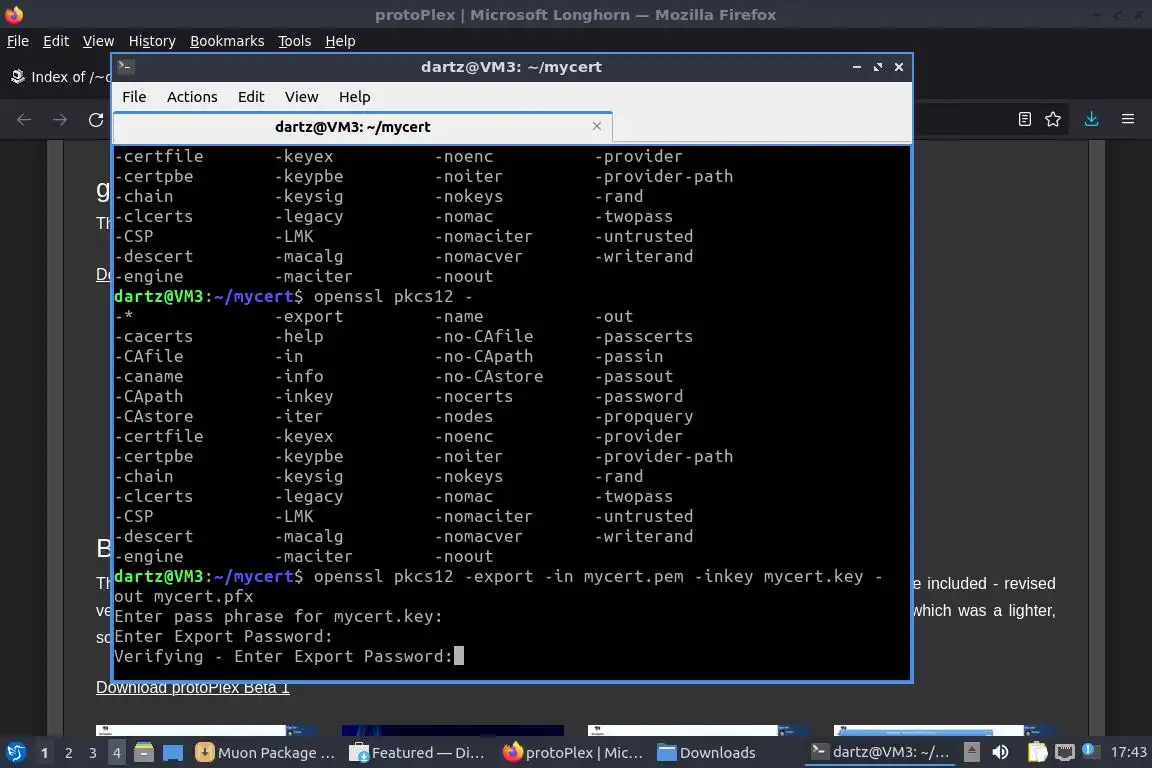Screen dimensions: 1152x768
Task: Toggle Firefox reader view icon
Action: (x=1024, y=119)
